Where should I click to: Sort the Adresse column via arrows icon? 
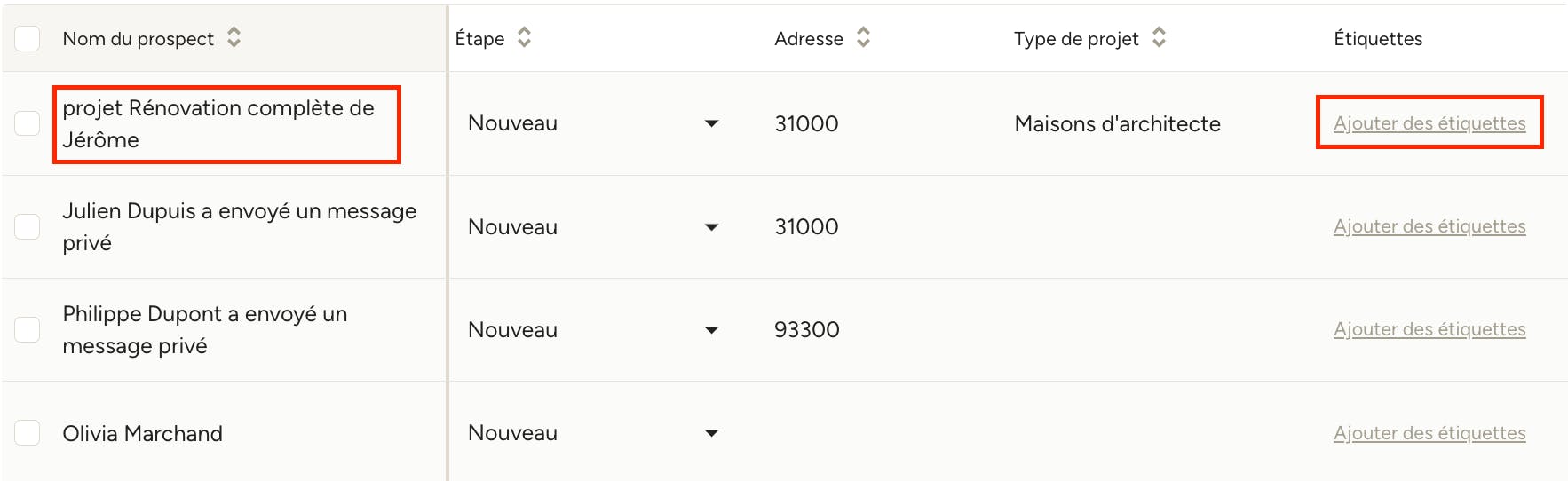coord(863,37)
